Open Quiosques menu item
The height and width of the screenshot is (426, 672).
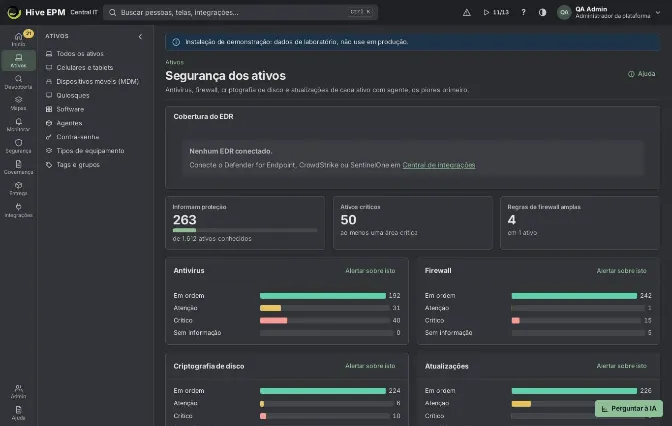click(95, 95)
